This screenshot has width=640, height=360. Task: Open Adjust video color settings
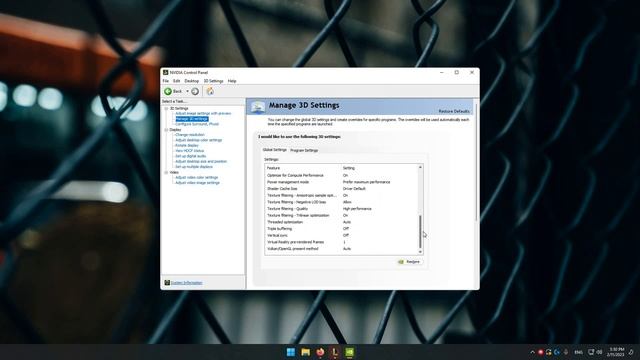click(x=197, y=178)
